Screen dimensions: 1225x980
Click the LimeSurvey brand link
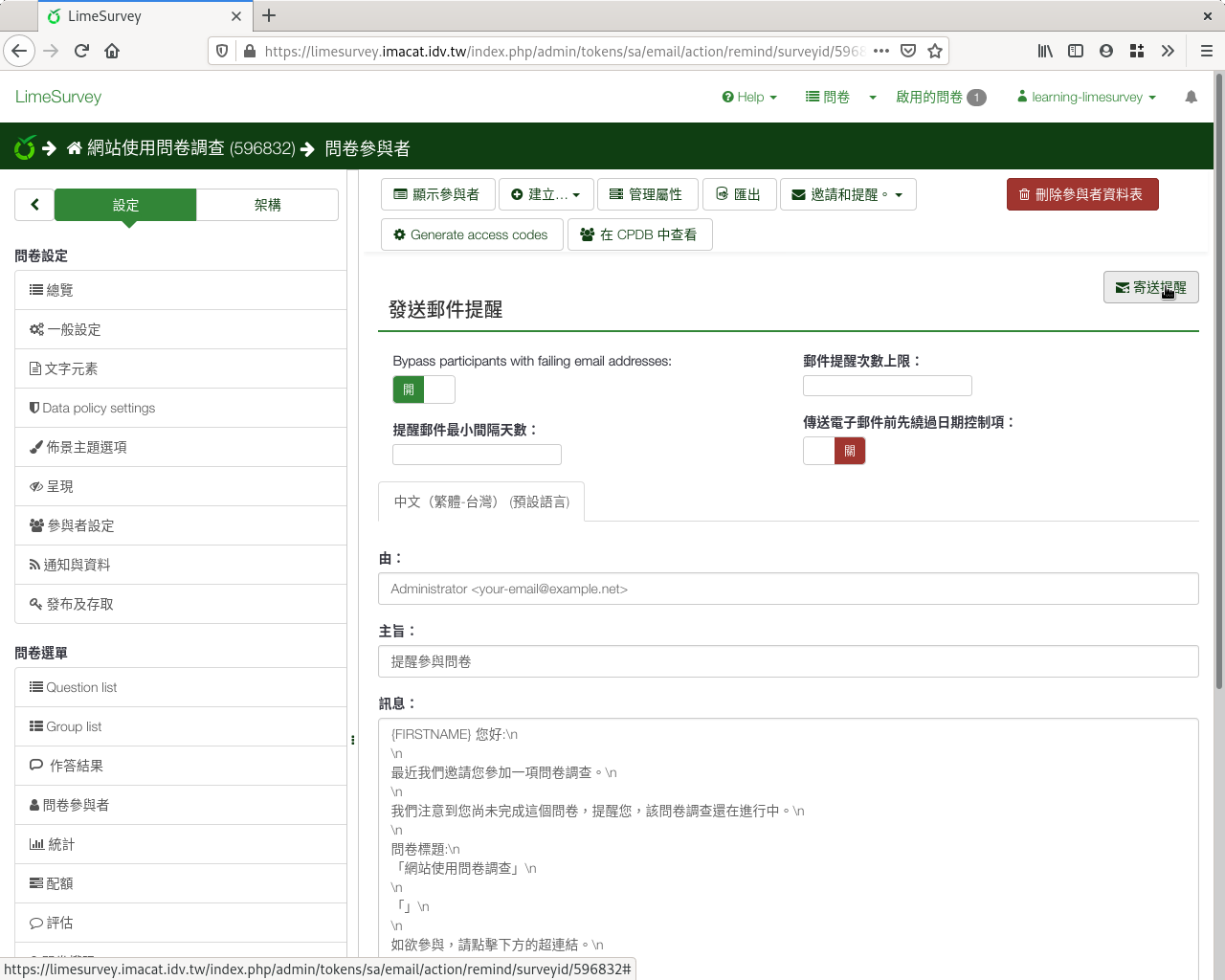point(58,97)
